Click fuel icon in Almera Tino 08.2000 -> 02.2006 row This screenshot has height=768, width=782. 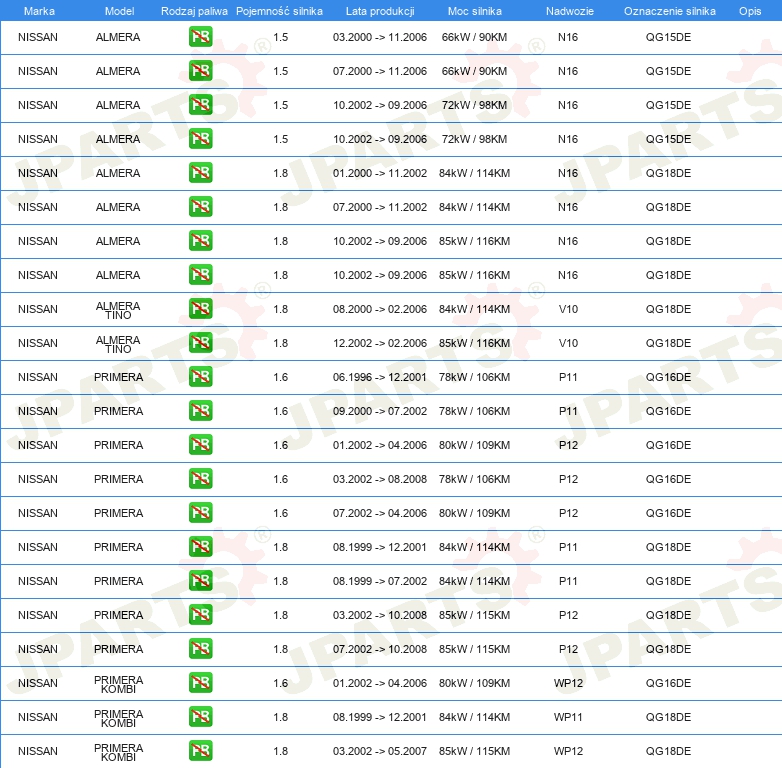[x=200, y=309]
